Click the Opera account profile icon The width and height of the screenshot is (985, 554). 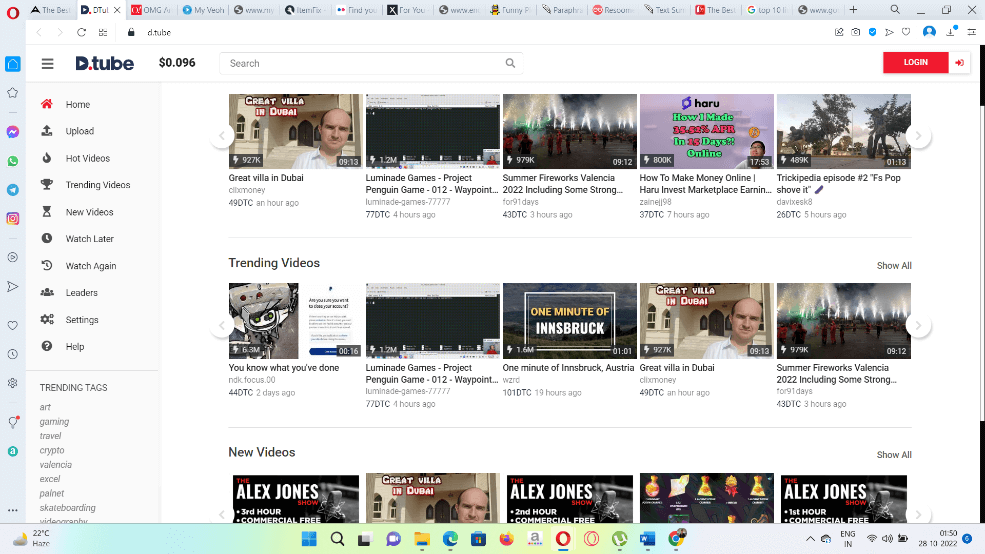coord(929,32)
